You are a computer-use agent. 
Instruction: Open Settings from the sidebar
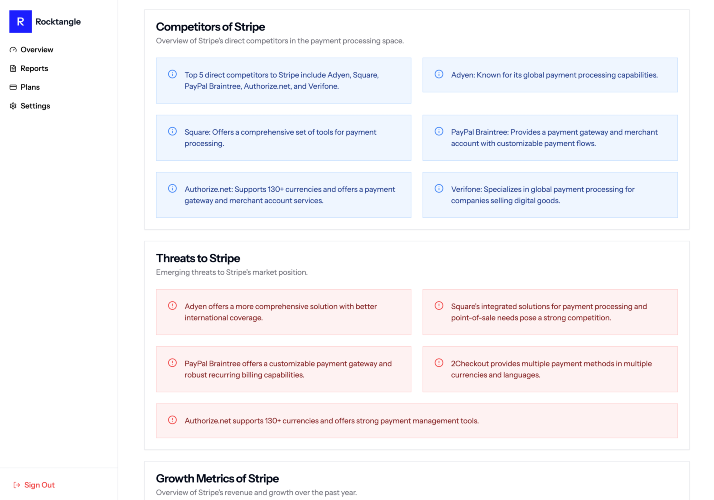point(30,106)
